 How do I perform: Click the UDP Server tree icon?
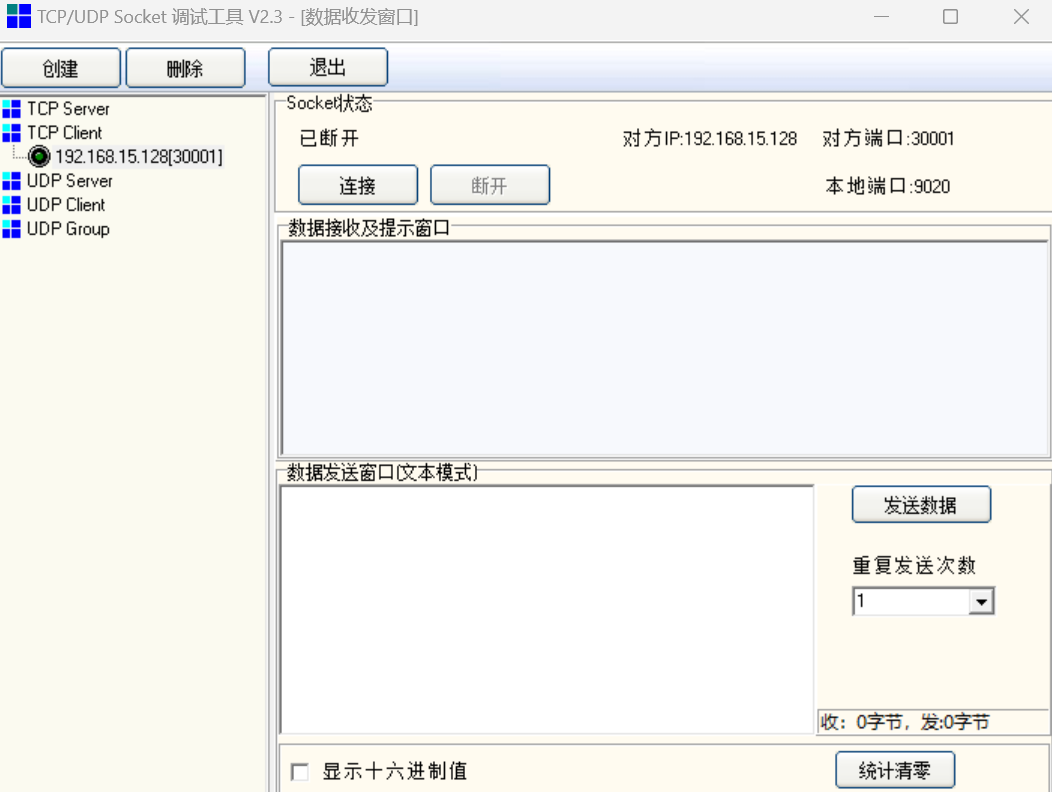(11, 181)
